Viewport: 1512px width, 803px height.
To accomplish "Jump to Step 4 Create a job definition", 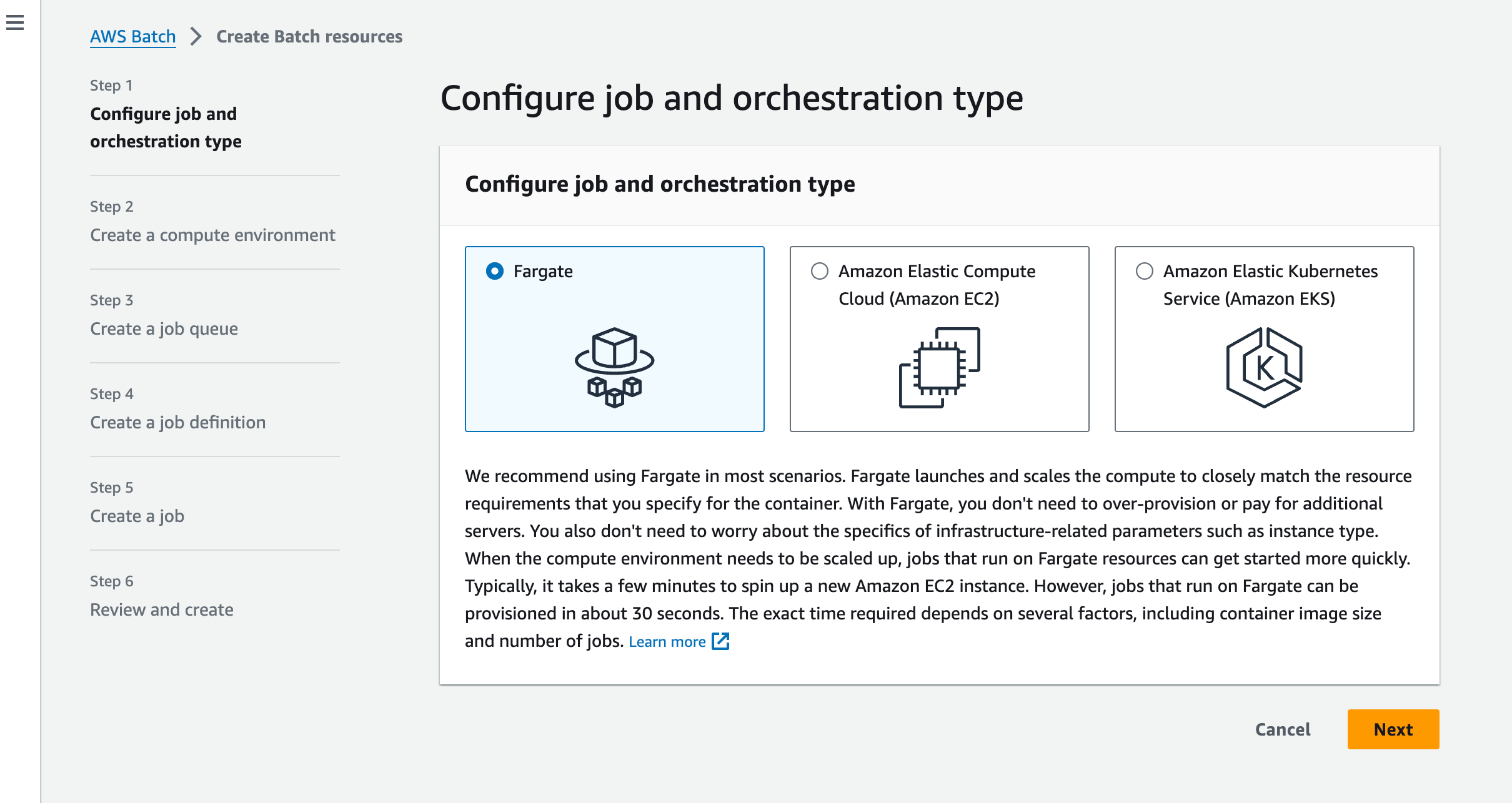I will pos(177,423).
